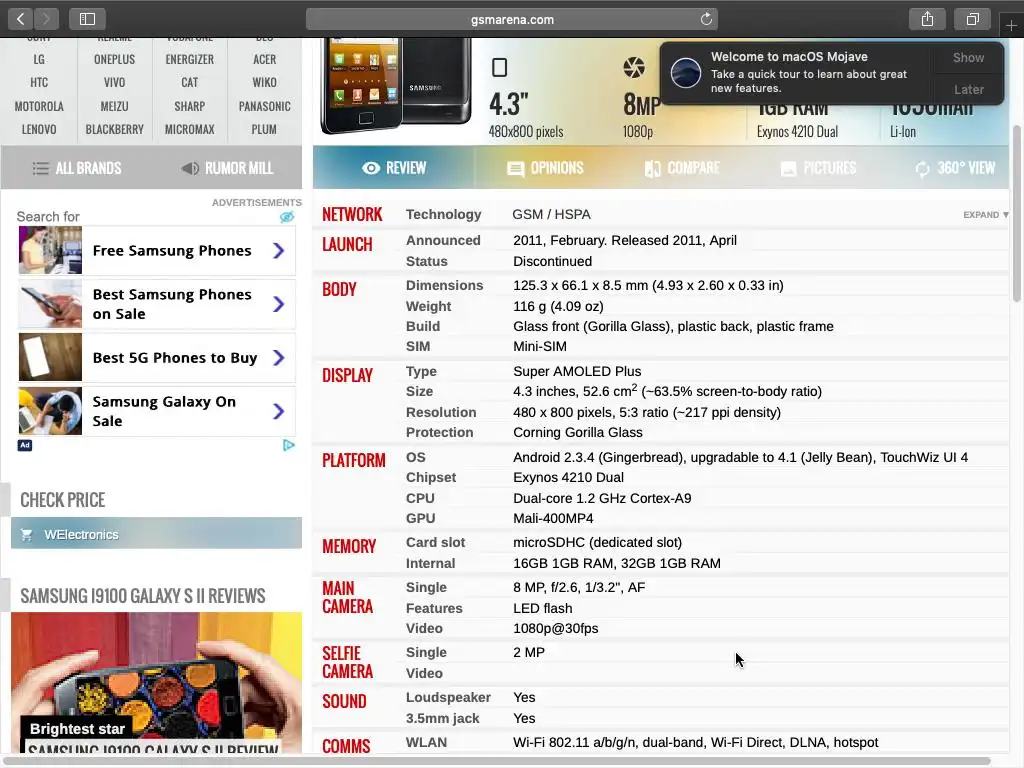Click the HTC brand link

tap(39, 82)
